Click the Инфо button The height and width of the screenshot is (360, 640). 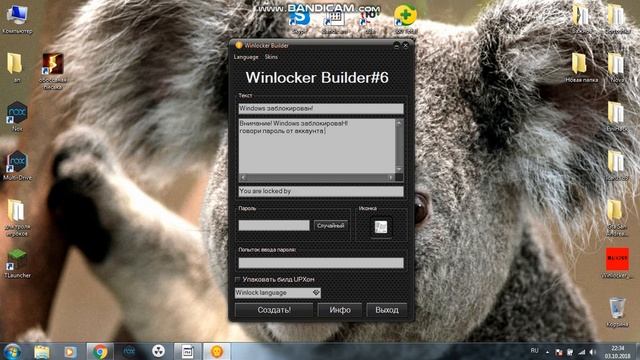(340, 310)
